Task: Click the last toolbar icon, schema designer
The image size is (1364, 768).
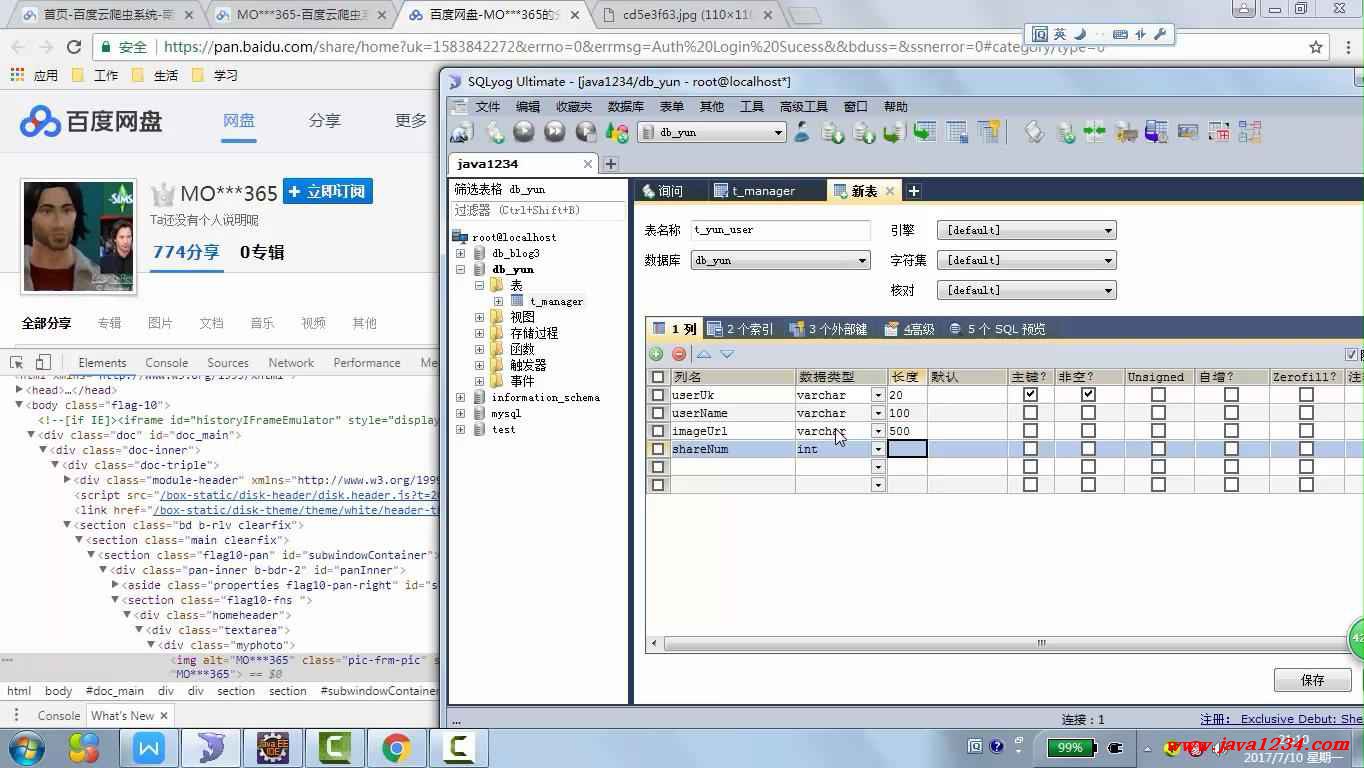Action: 1250,132
